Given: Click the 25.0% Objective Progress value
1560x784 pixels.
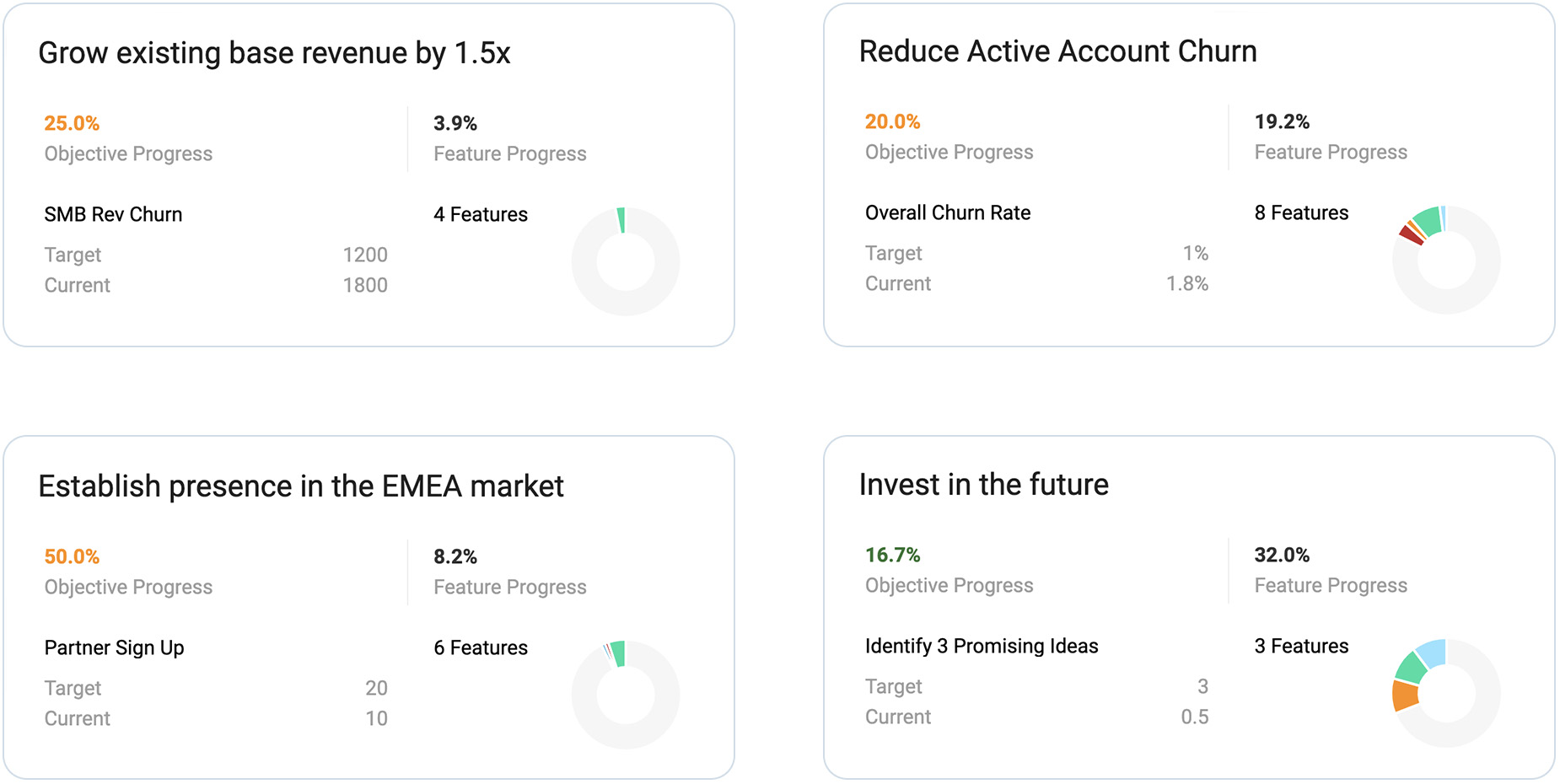Looking at the screenshot, I should pos(72,123).
